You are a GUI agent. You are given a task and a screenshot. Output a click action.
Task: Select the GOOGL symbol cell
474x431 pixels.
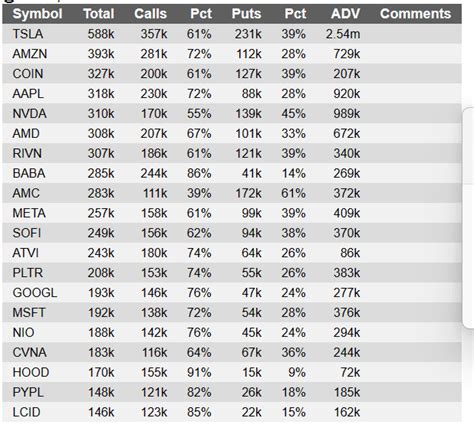coord(35,293)
